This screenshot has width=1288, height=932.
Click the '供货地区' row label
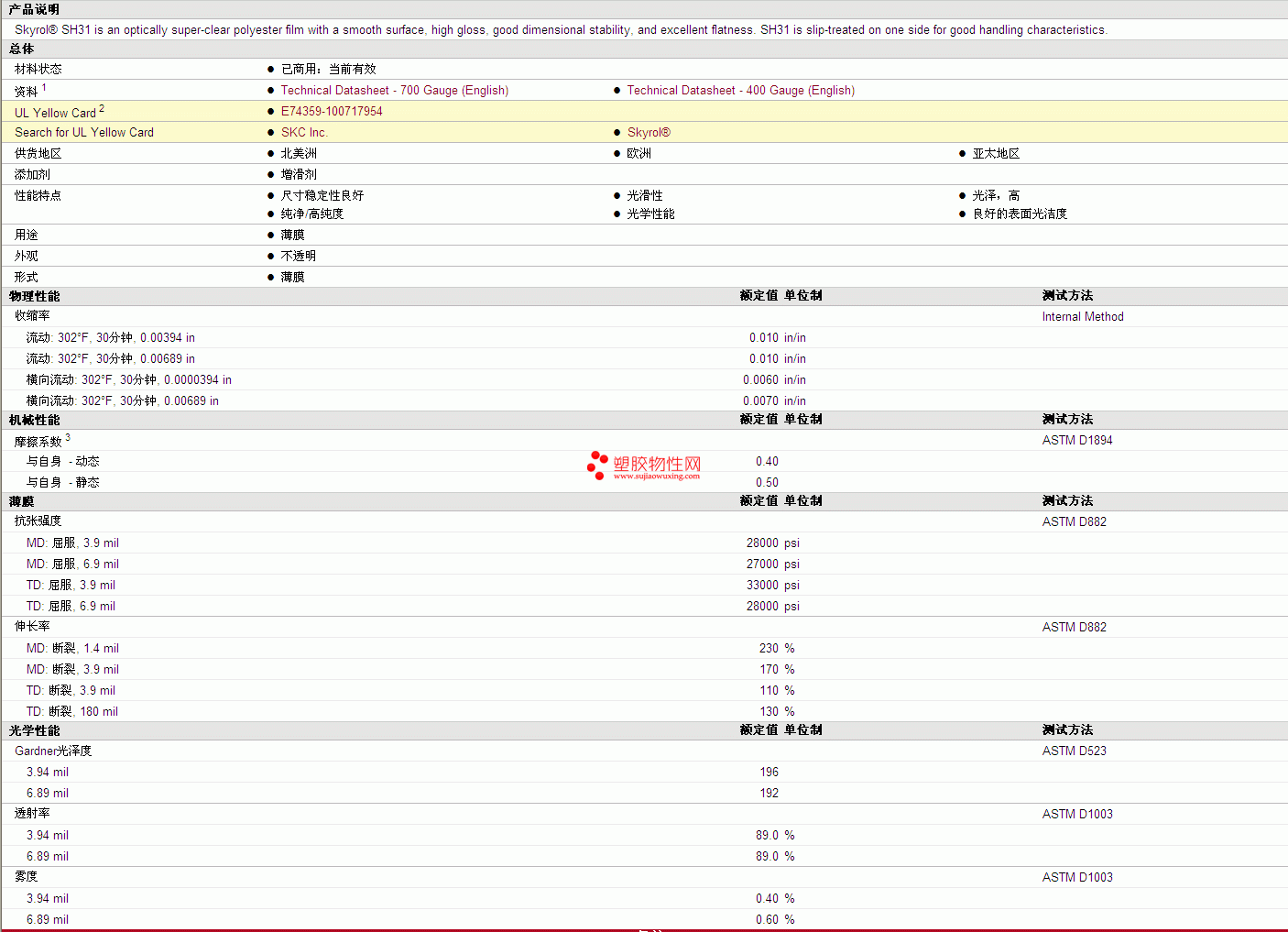coord(38,153)
